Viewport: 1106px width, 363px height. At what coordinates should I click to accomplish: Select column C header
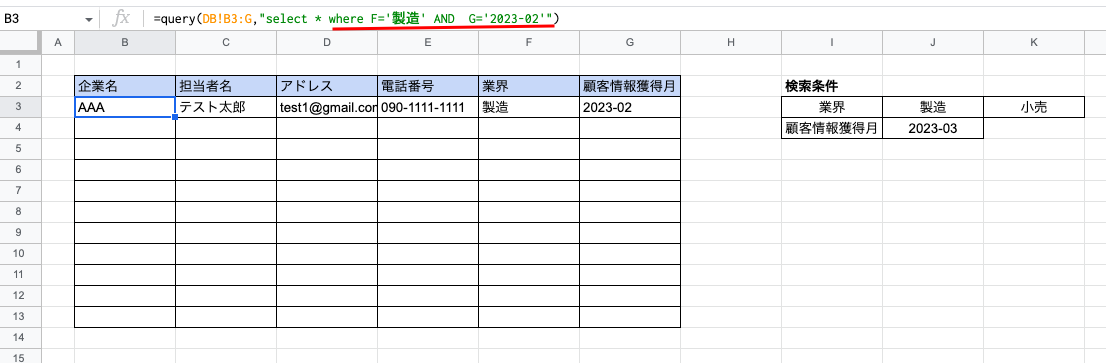(x=226, y=43)
